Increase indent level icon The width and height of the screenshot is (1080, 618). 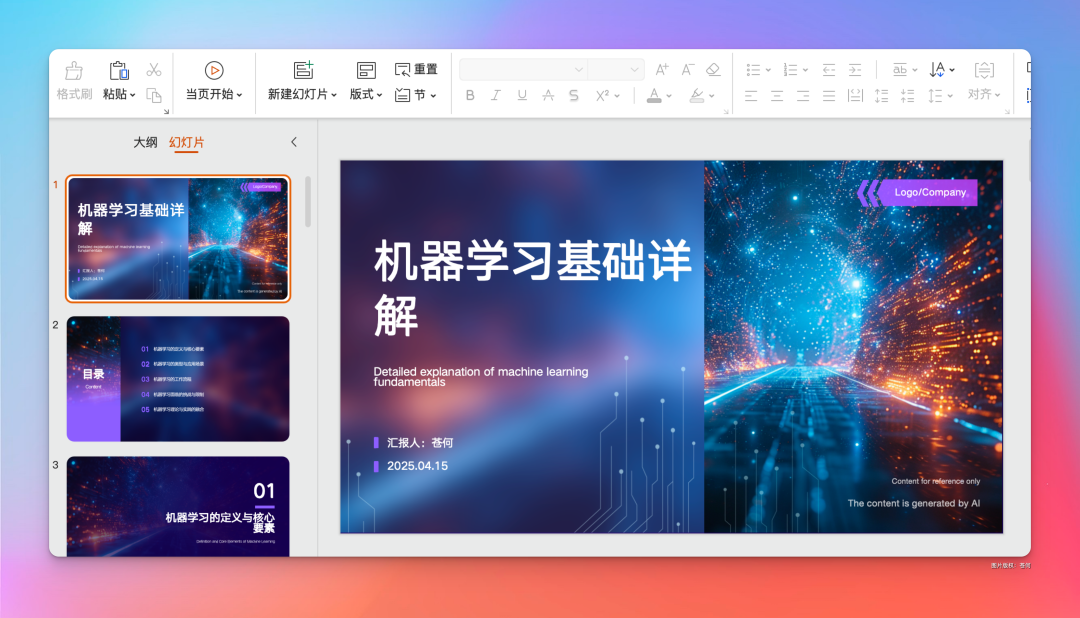point(855,70)
